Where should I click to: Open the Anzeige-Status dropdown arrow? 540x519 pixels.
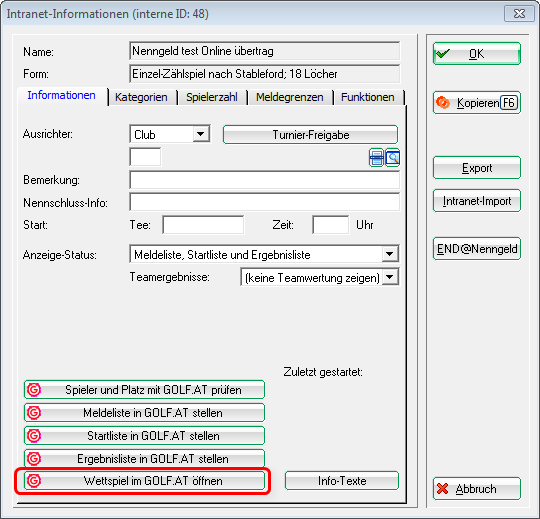390,254
